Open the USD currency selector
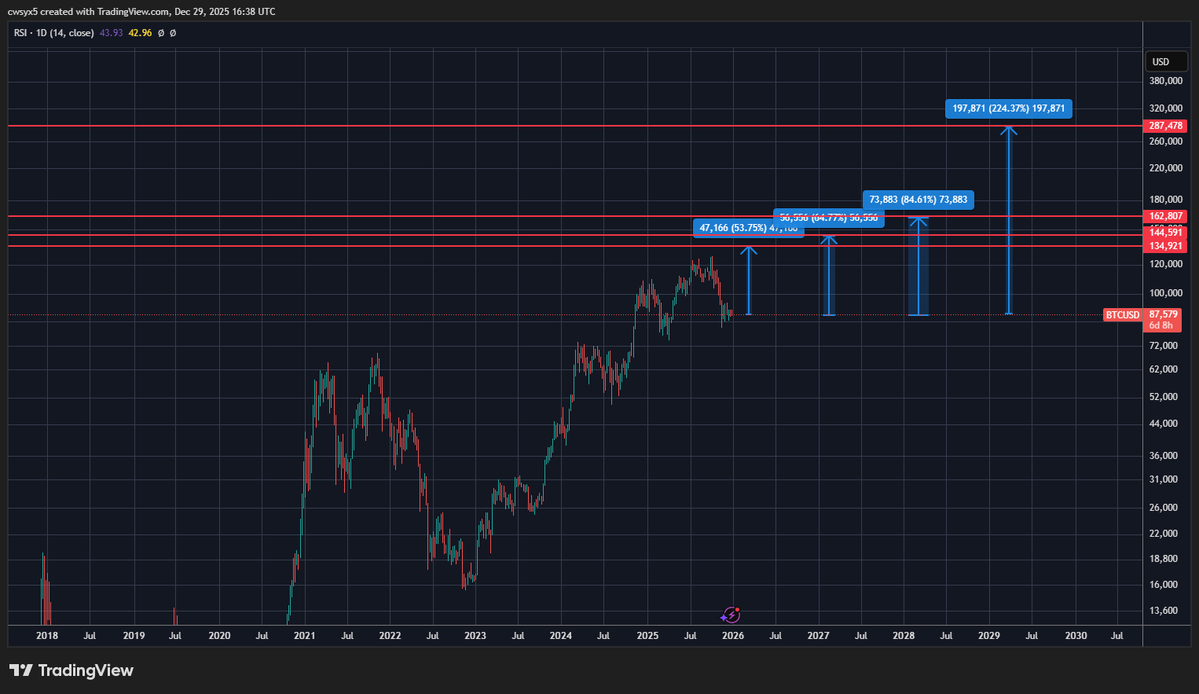The height and width of the screenshot is (694, 1199). coord(1165,62)
